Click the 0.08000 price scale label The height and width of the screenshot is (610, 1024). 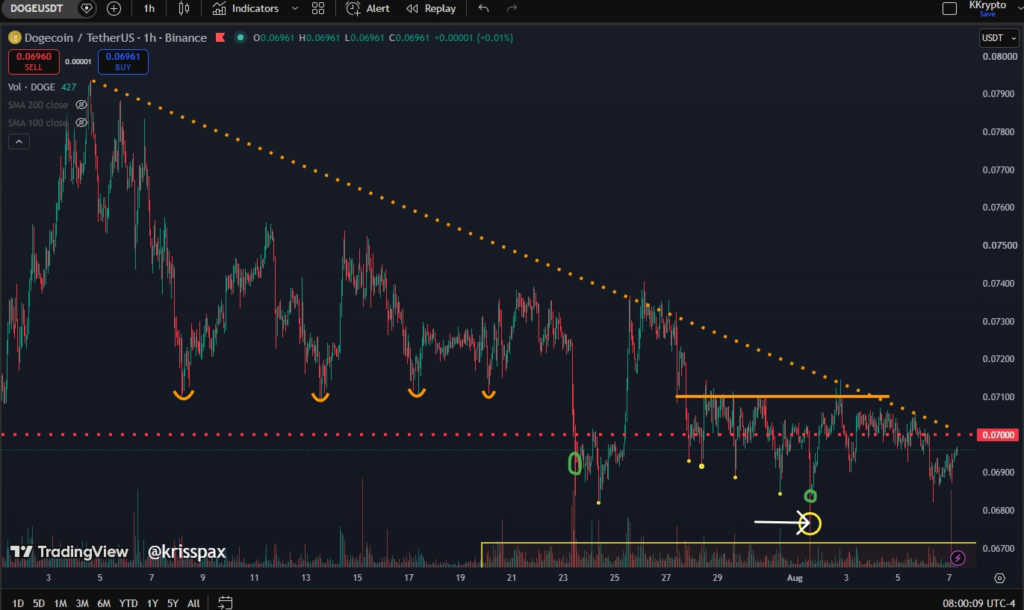point(999,56)
